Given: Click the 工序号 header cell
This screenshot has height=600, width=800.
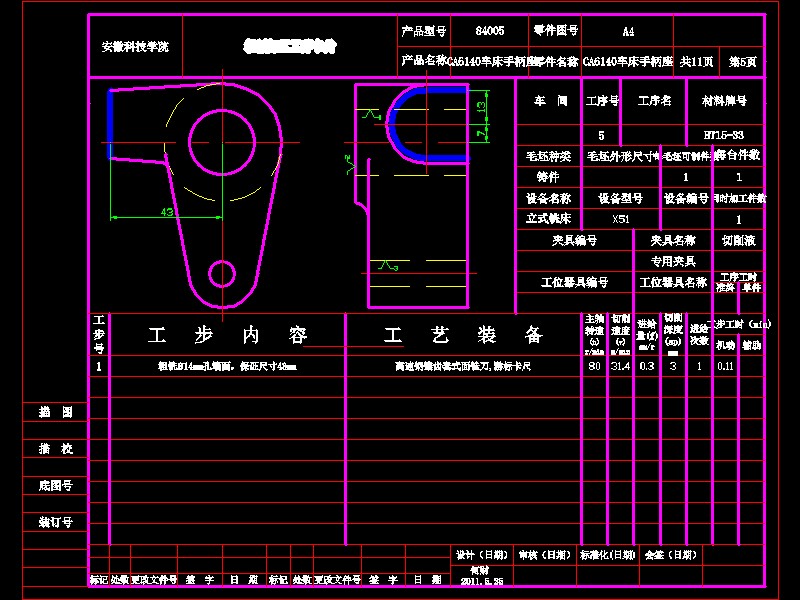Looking at the screenshot, I should coord(602,101).
